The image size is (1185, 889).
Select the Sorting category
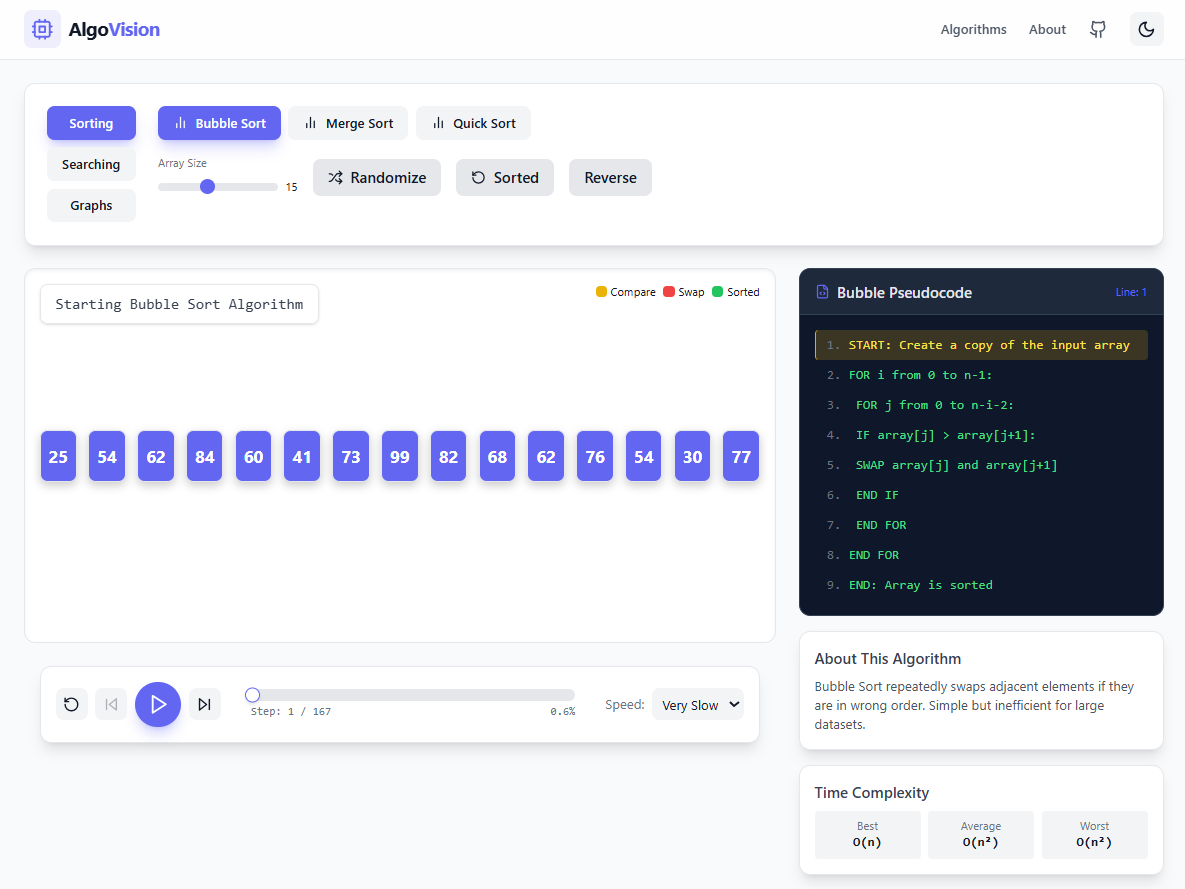[x=91, y=123]
